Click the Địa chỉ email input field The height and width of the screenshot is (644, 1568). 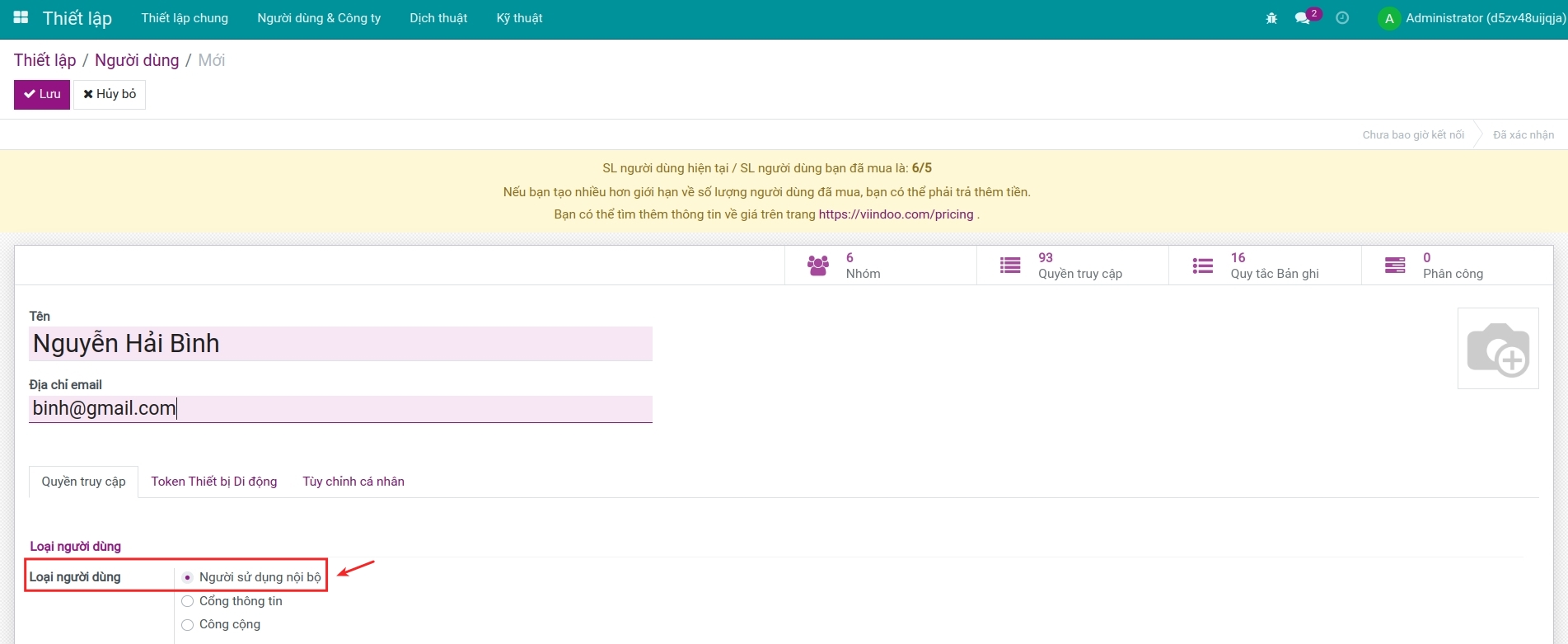pos(340,409)
